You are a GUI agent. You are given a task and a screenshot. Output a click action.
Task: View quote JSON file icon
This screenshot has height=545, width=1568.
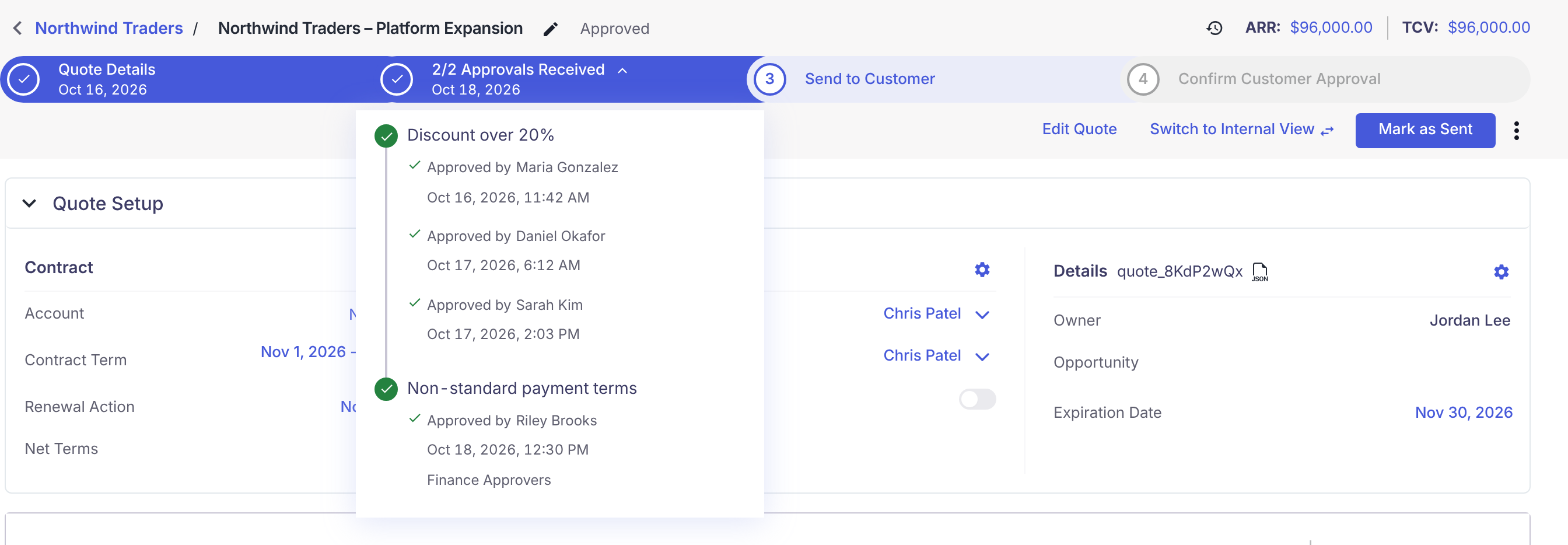pyautogui.click(x=1259, y=271)
